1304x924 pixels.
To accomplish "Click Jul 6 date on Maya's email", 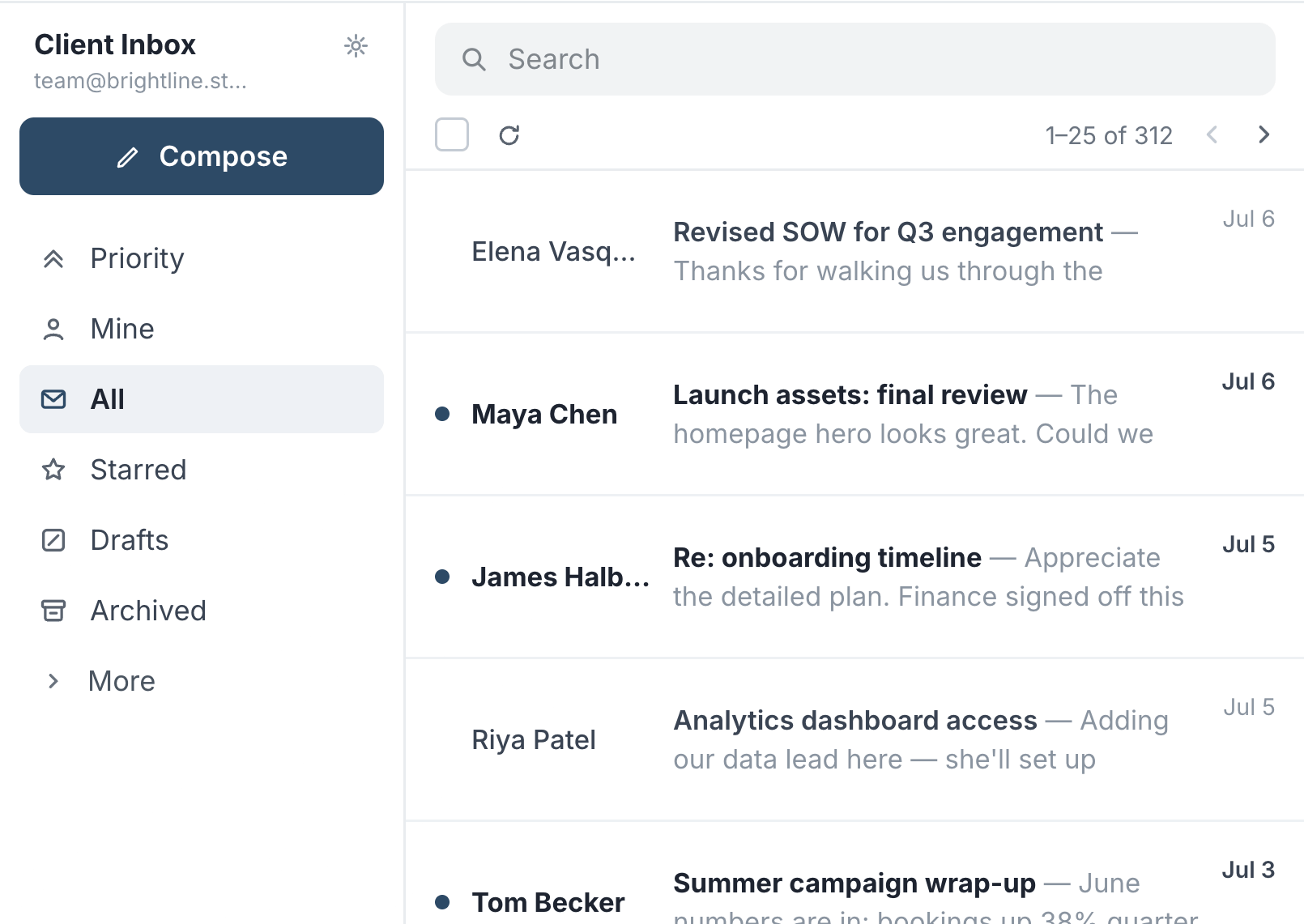I will (x=1248, y=381).
